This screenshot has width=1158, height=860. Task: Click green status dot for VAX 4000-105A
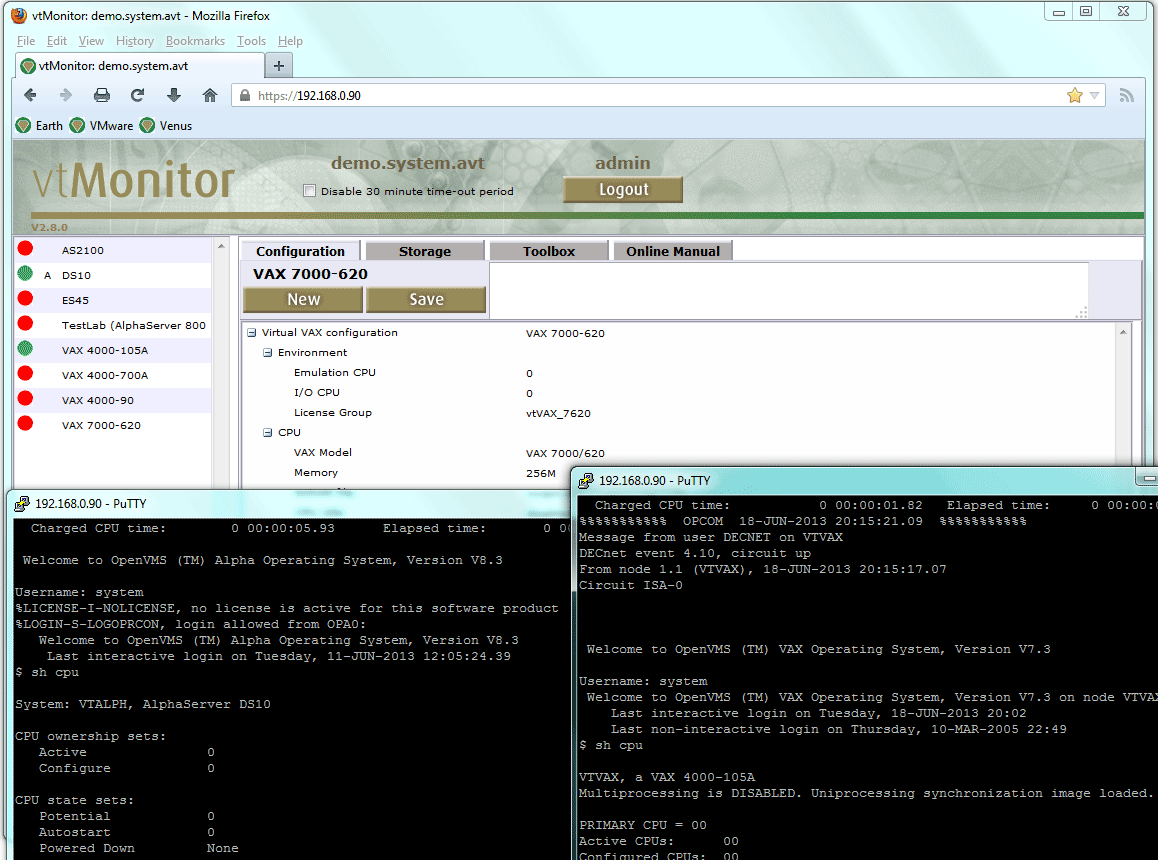[x=26, y=348]
